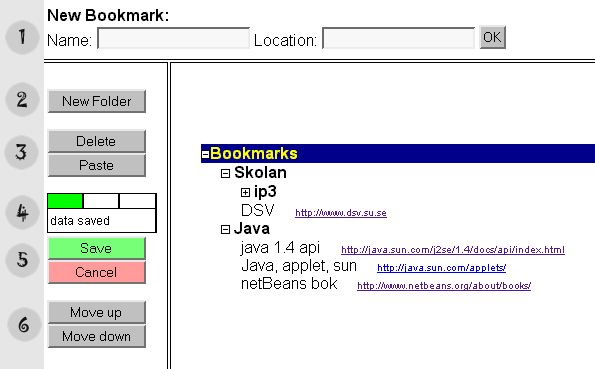Viewport: 595px width, 369px height.
Task: Select the Java folder label
Action: point(252,229)
